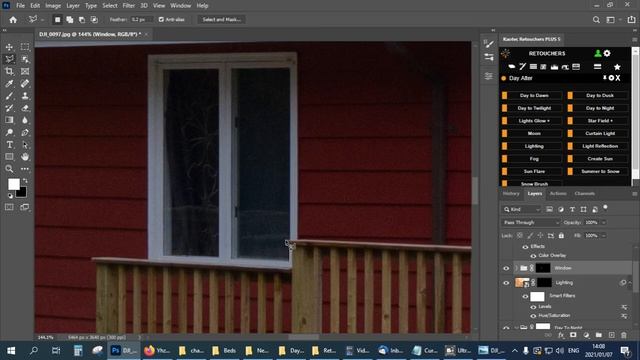Open the workspace switcher dropdown

[612, 20]
